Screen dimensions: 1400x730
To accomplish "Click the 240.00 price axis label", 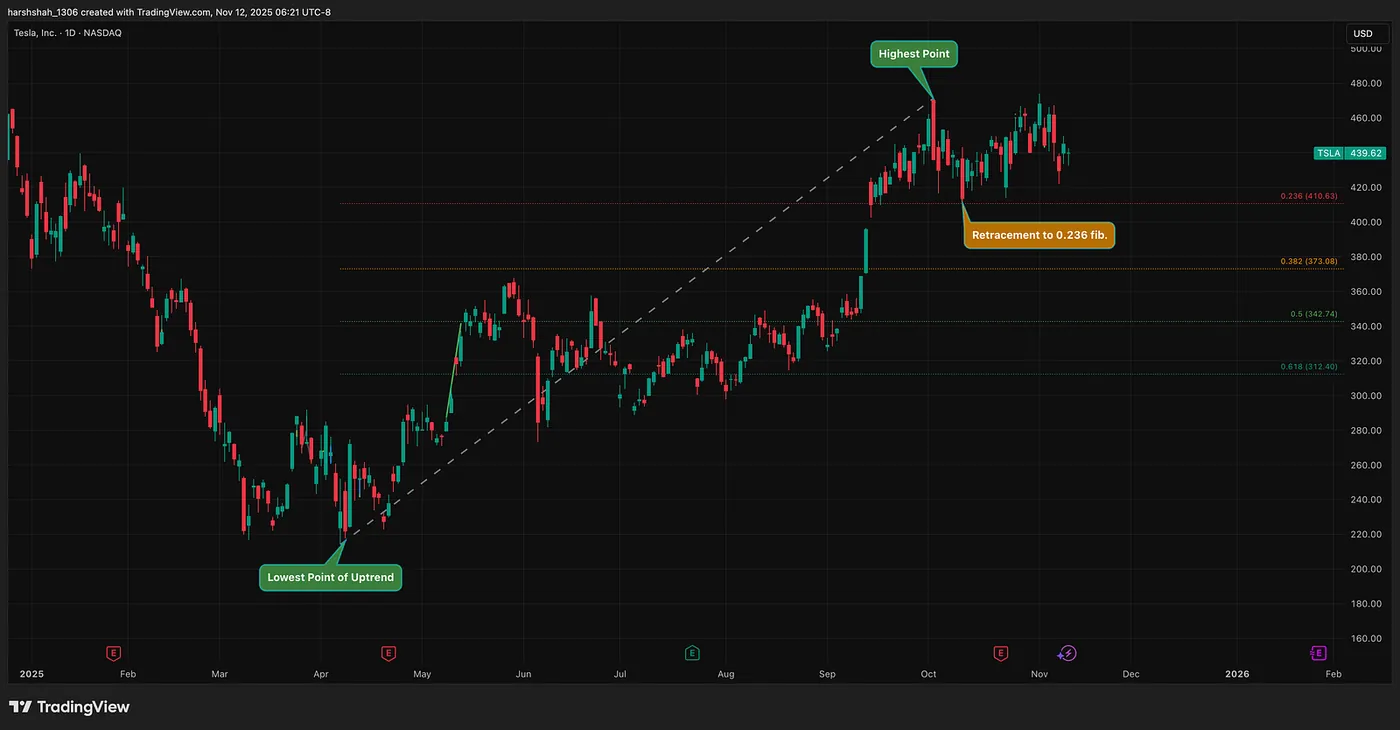I will tap(1364, 500).
